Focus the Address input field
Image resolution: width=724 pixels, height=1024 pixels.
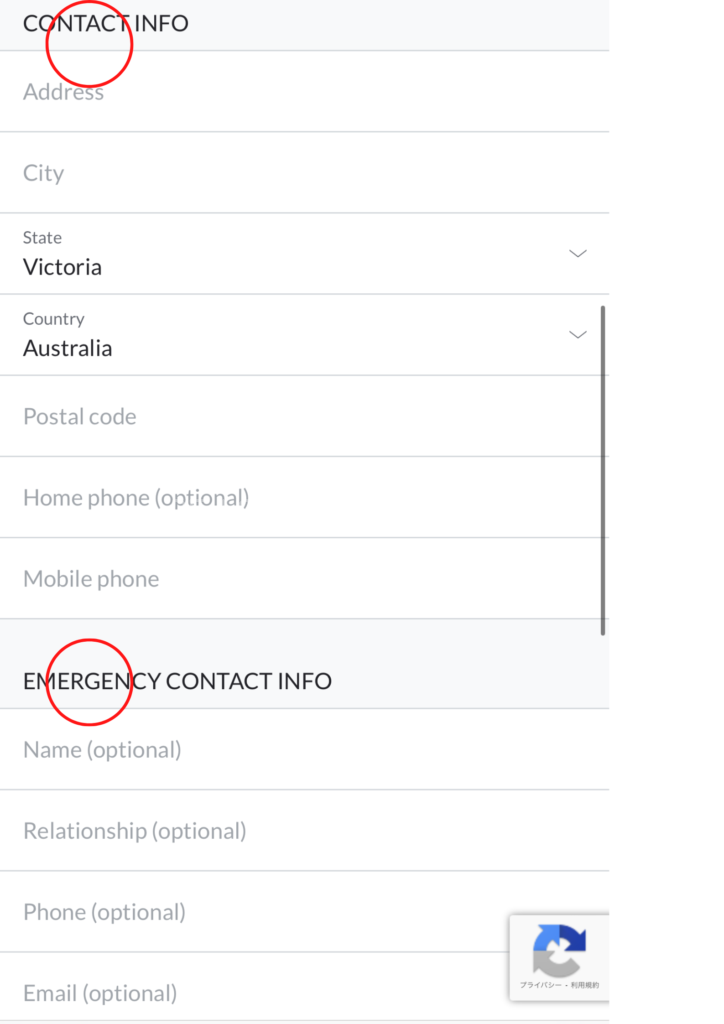tap(300, 92)
